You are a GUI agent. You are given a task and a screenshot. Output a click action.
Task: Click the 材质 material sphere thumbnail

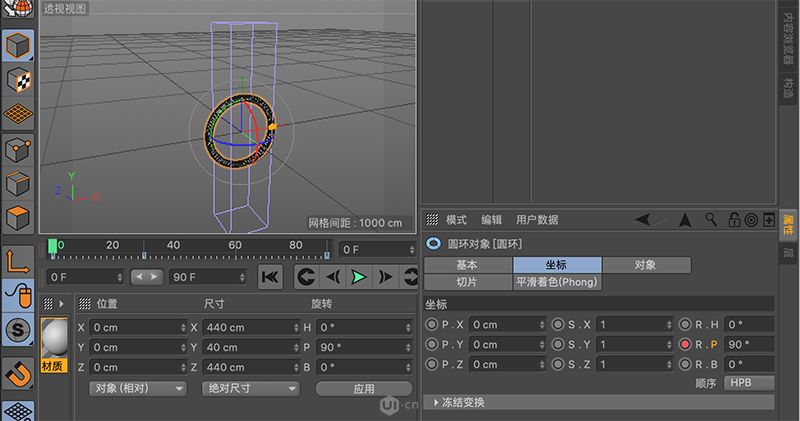click(x=53, y=341)
